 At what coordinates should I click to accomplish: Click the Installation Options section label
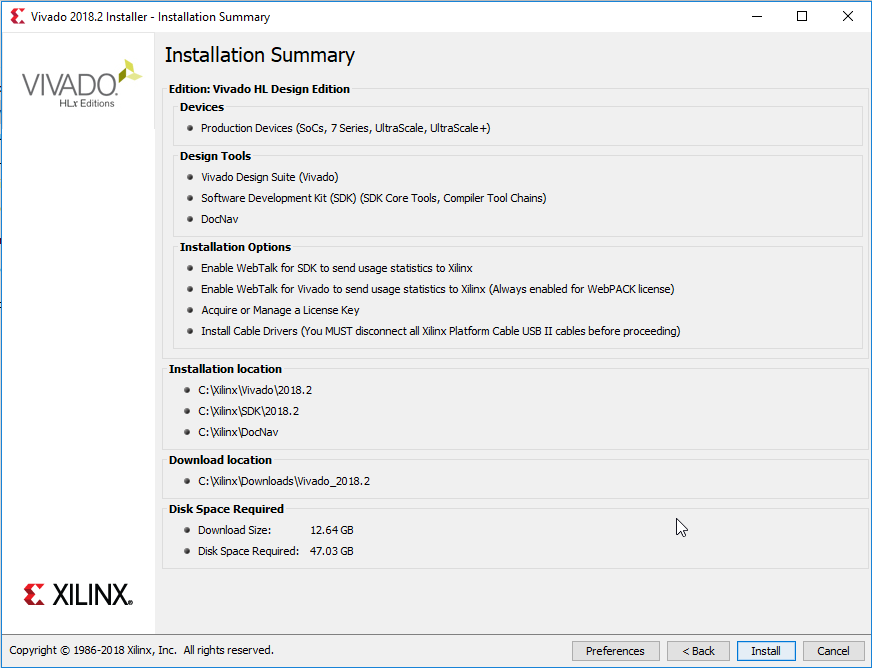pos(235,248)
